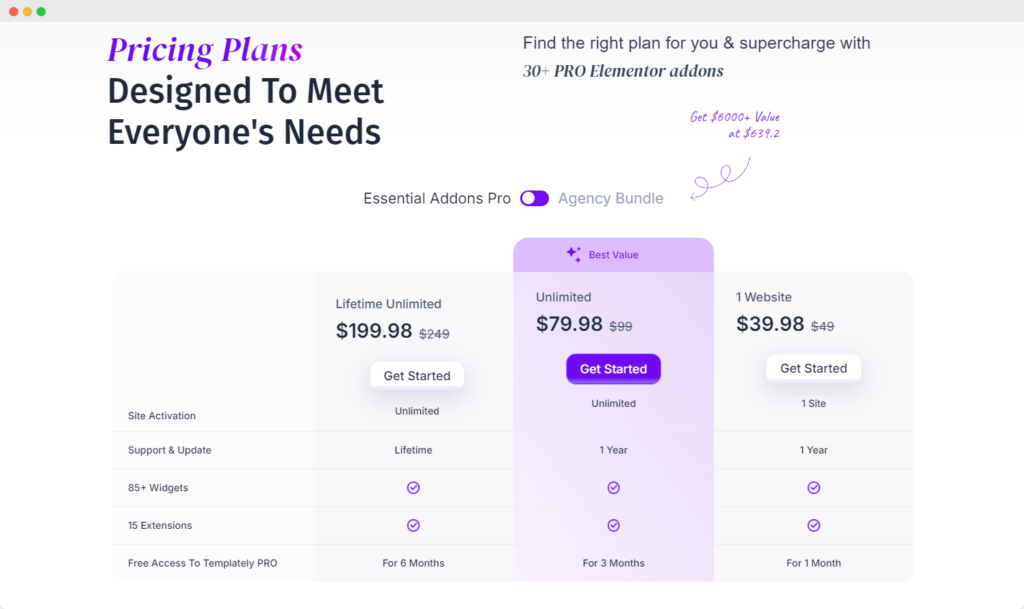Switch the plan toggle back to Essential Addons Pro
This screenshot has height=609, width=1024.
click(534, 198)
